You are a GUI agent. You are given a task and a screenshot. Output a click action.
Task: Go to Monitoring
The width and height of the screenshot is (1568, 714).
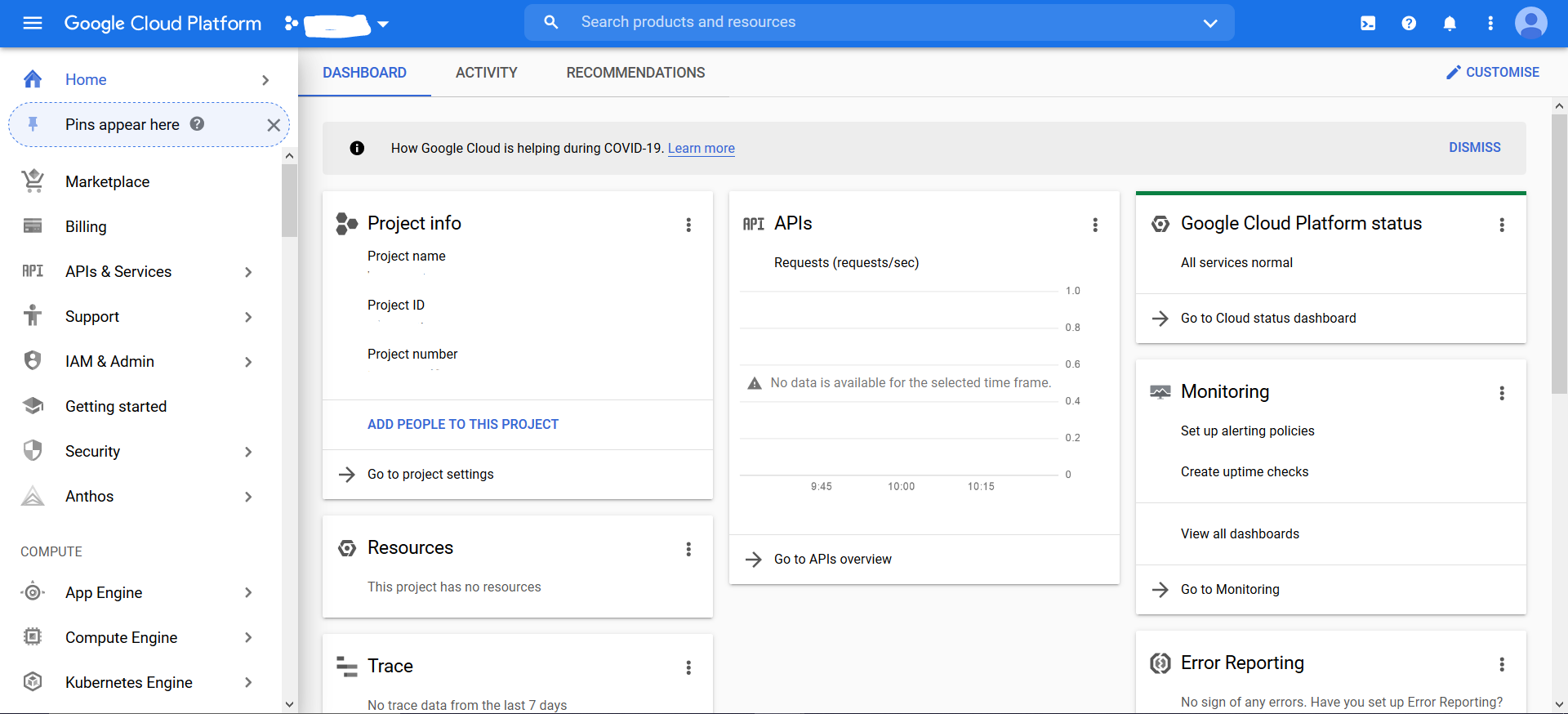(1230, 589)
